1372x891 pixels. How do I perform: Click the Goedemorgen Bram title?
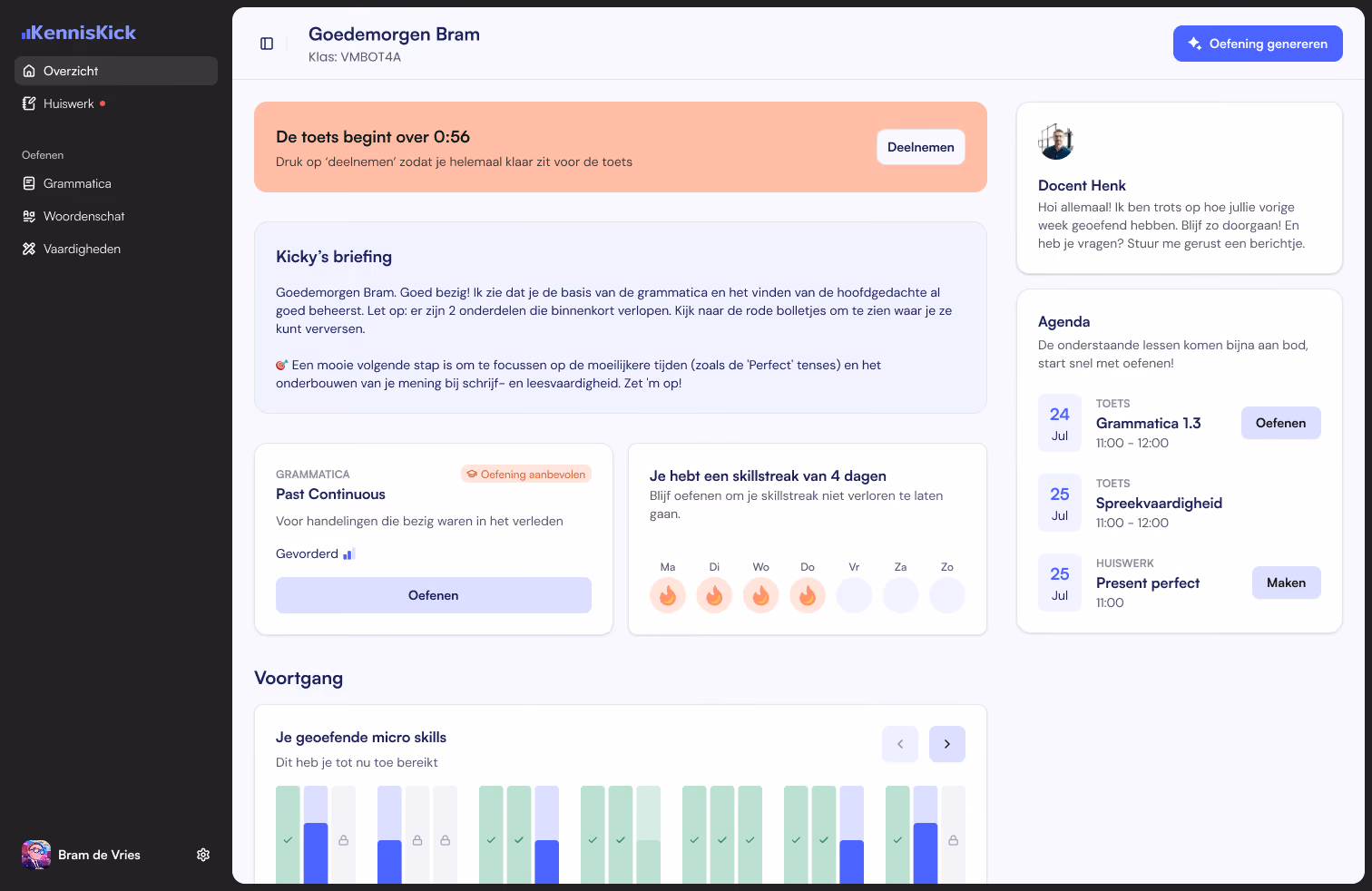tap(394, 34)
